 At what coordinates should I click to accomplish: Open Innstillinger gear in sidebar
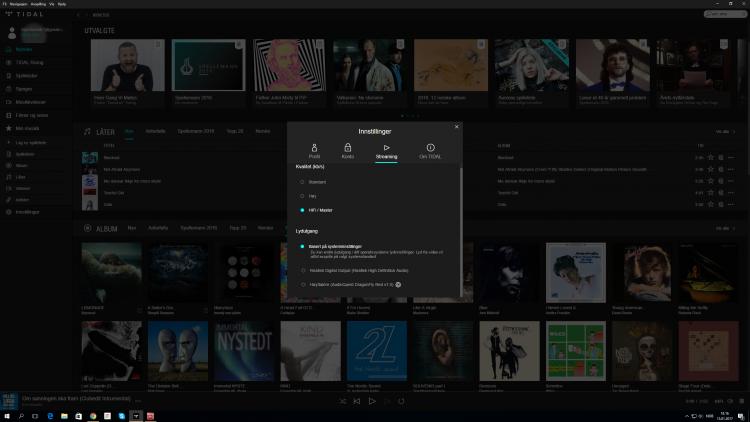pyautogui.click(x=22, y=212)
